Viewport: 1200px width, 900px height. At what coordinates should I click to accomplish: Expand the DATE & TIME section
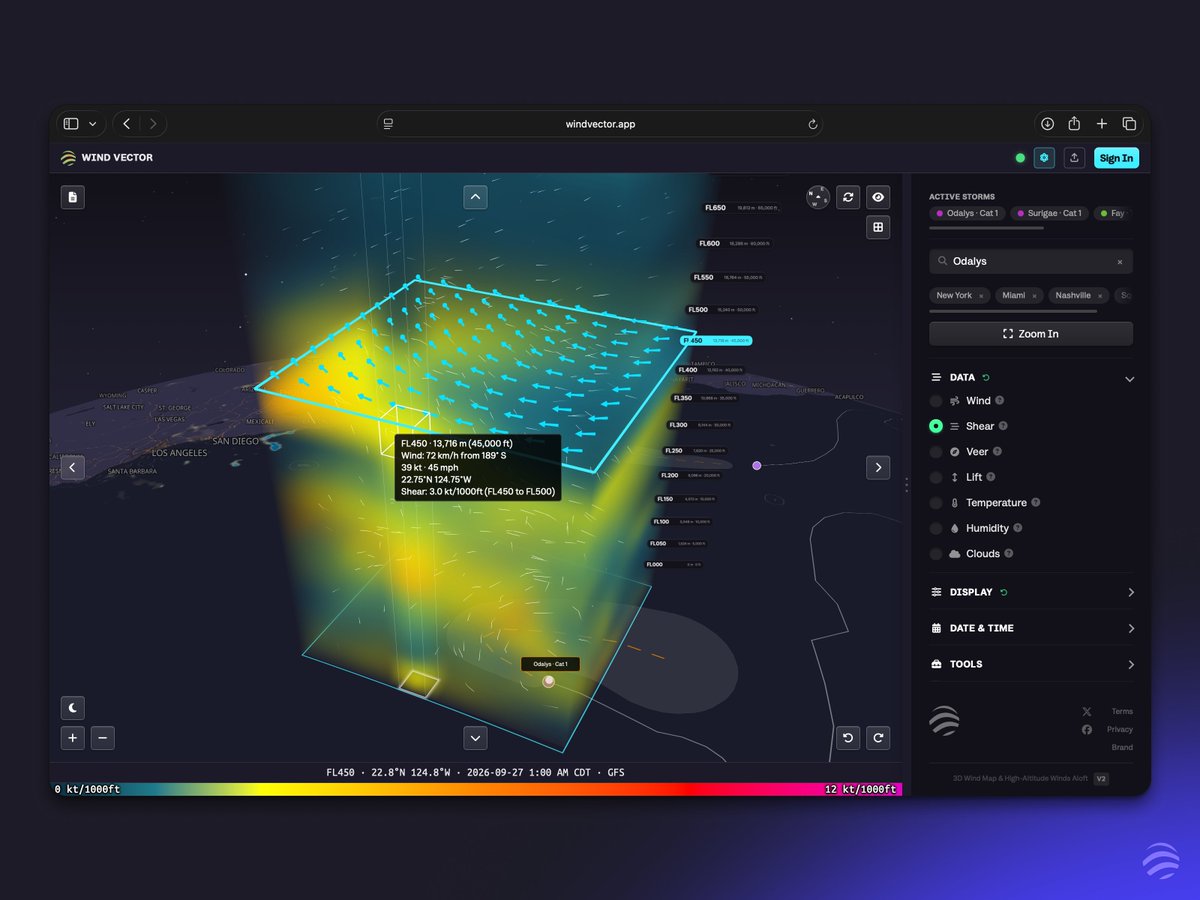point(1131,628)
